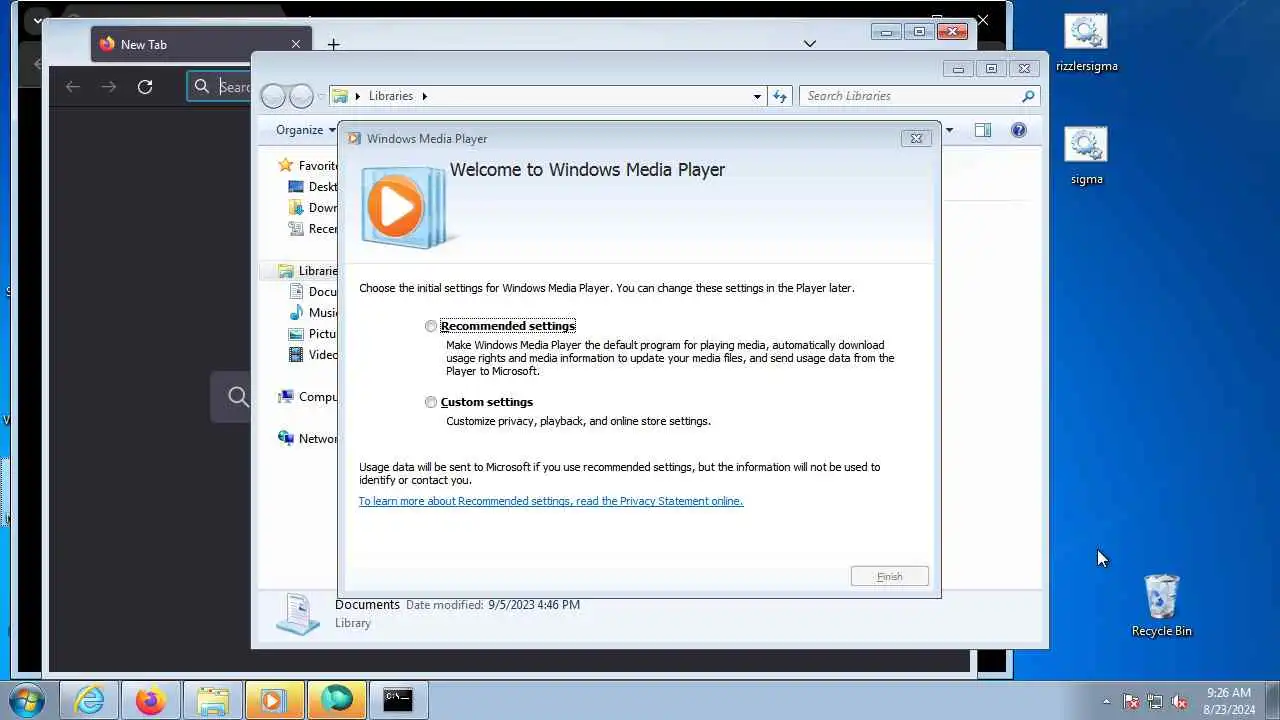1280x720 pixels.
Task: Go forward in Firefox
Action: [x=108, y=87]
